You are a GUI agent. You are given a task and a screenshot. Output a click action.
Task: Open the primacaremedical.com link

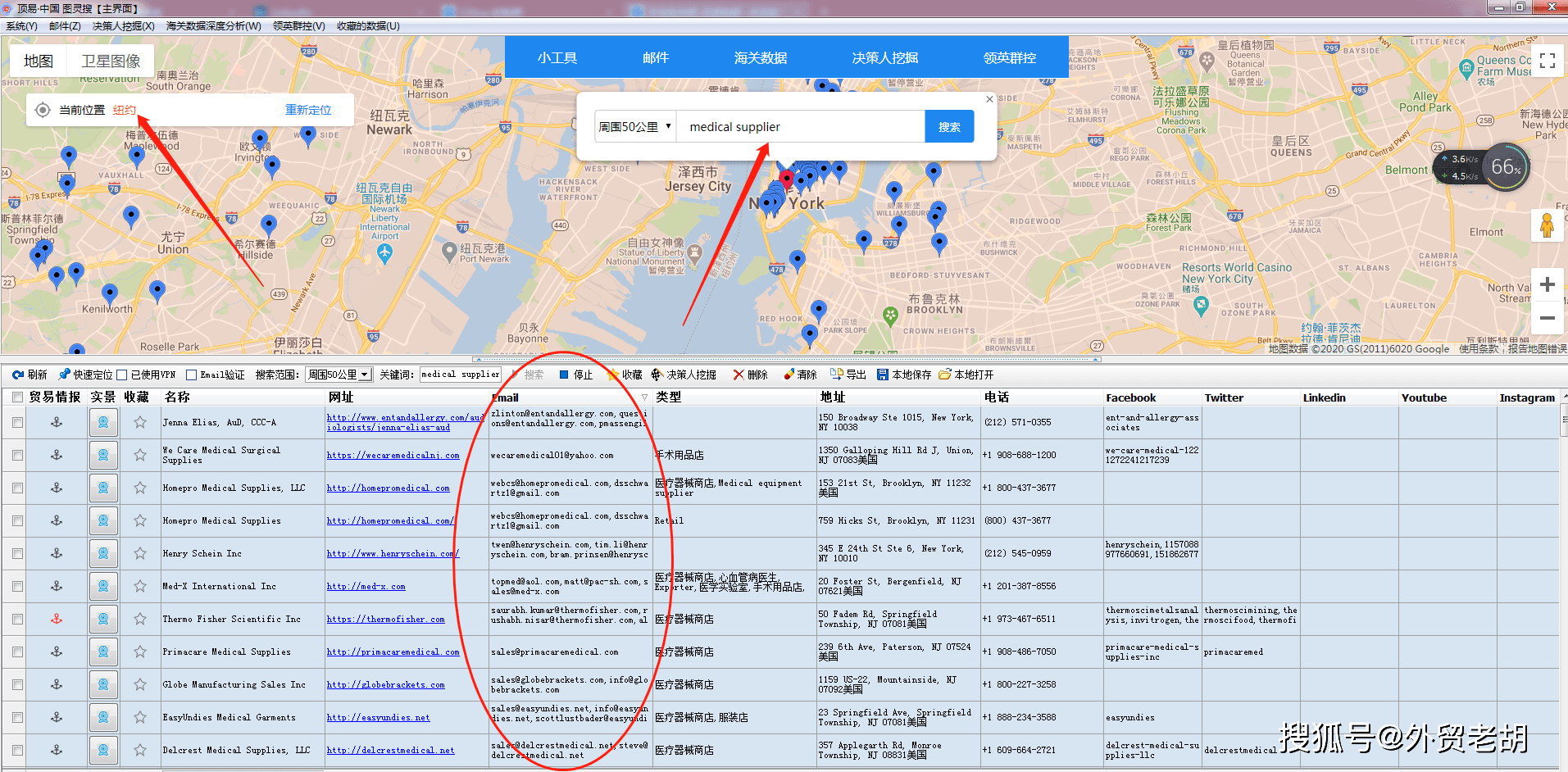pos(393,652)
